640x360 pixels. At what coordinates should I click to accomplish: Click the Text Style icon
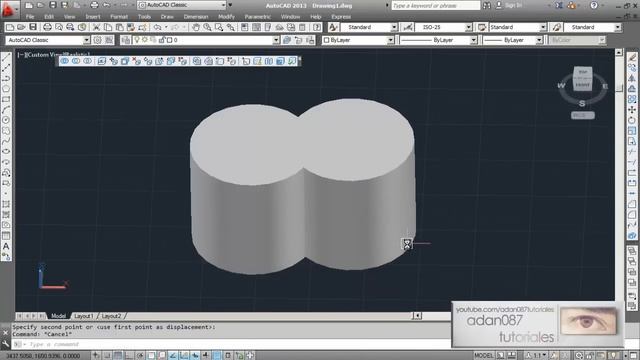pyautogui.click(x=333, y=27)
